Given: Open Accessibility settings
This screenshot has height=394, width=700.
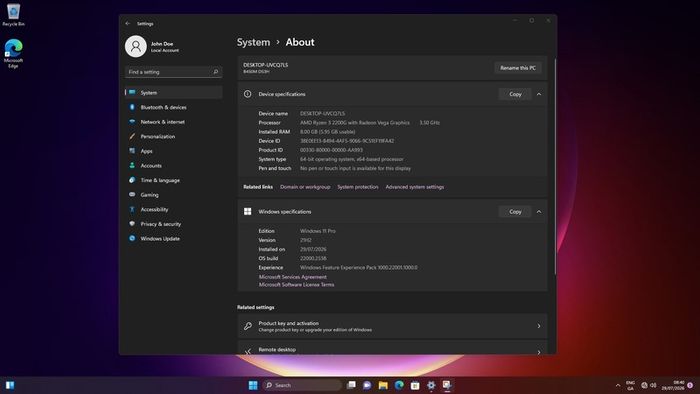Looking at the screenshot, I should pyautogui.click(x=173, y=209).
